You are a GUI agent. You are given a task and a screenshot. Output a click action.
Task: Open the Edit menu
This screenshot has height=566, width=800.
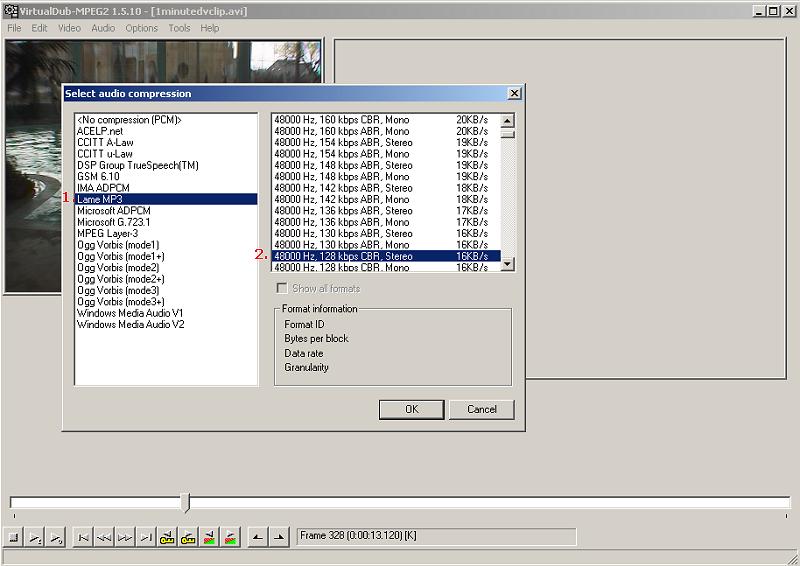pyautogui.click(x=39, y=28)
